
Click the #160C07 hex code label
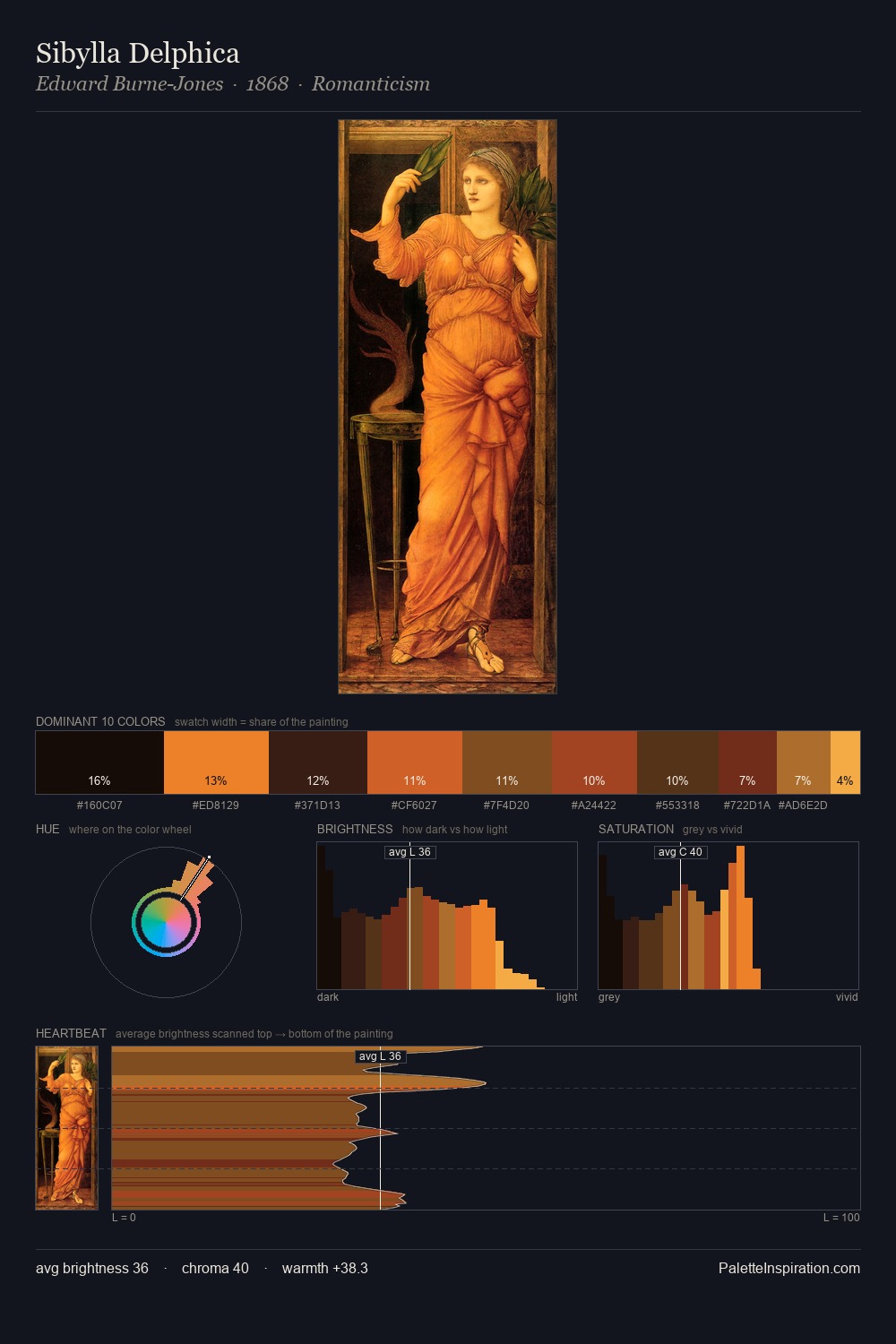point(99,806)
